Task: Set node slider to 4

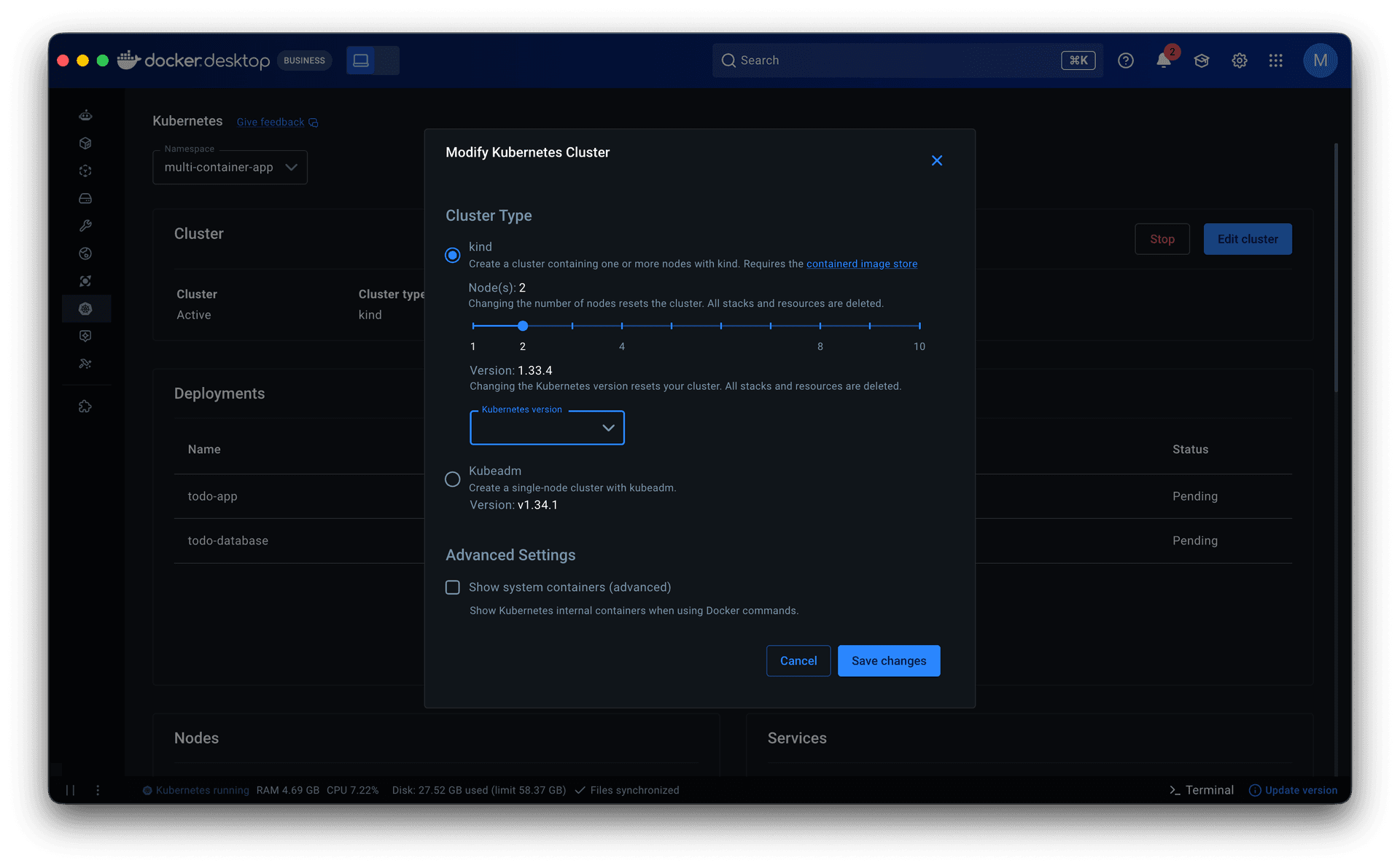Action: 622,326
